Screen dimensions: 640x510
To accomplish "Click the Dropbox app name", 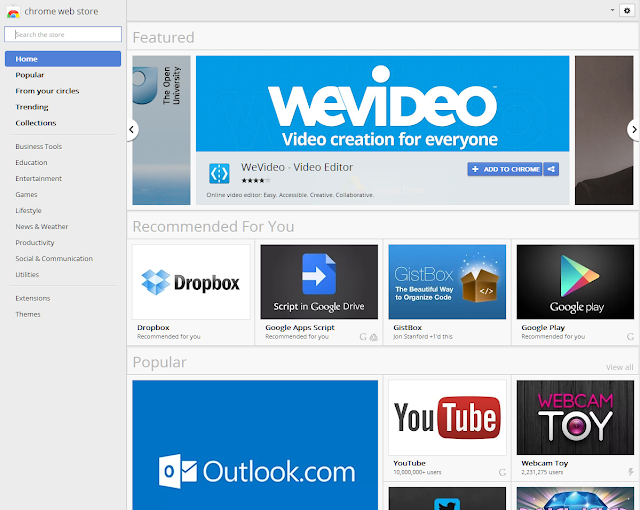I will click(x=153, y=328).
